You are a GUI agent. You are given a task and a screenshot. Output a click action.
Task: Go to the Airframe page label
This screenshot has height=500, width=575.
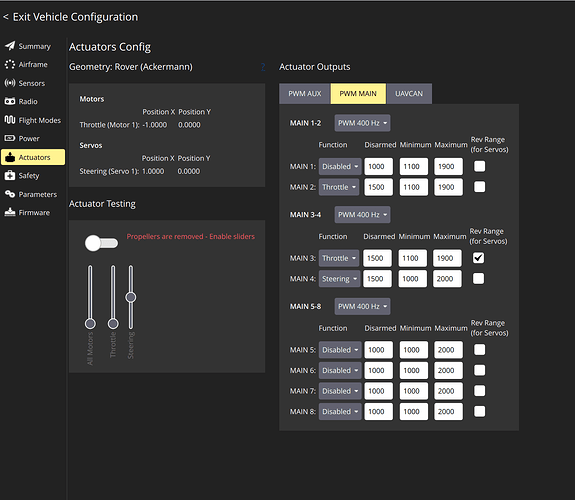(33, 65)
